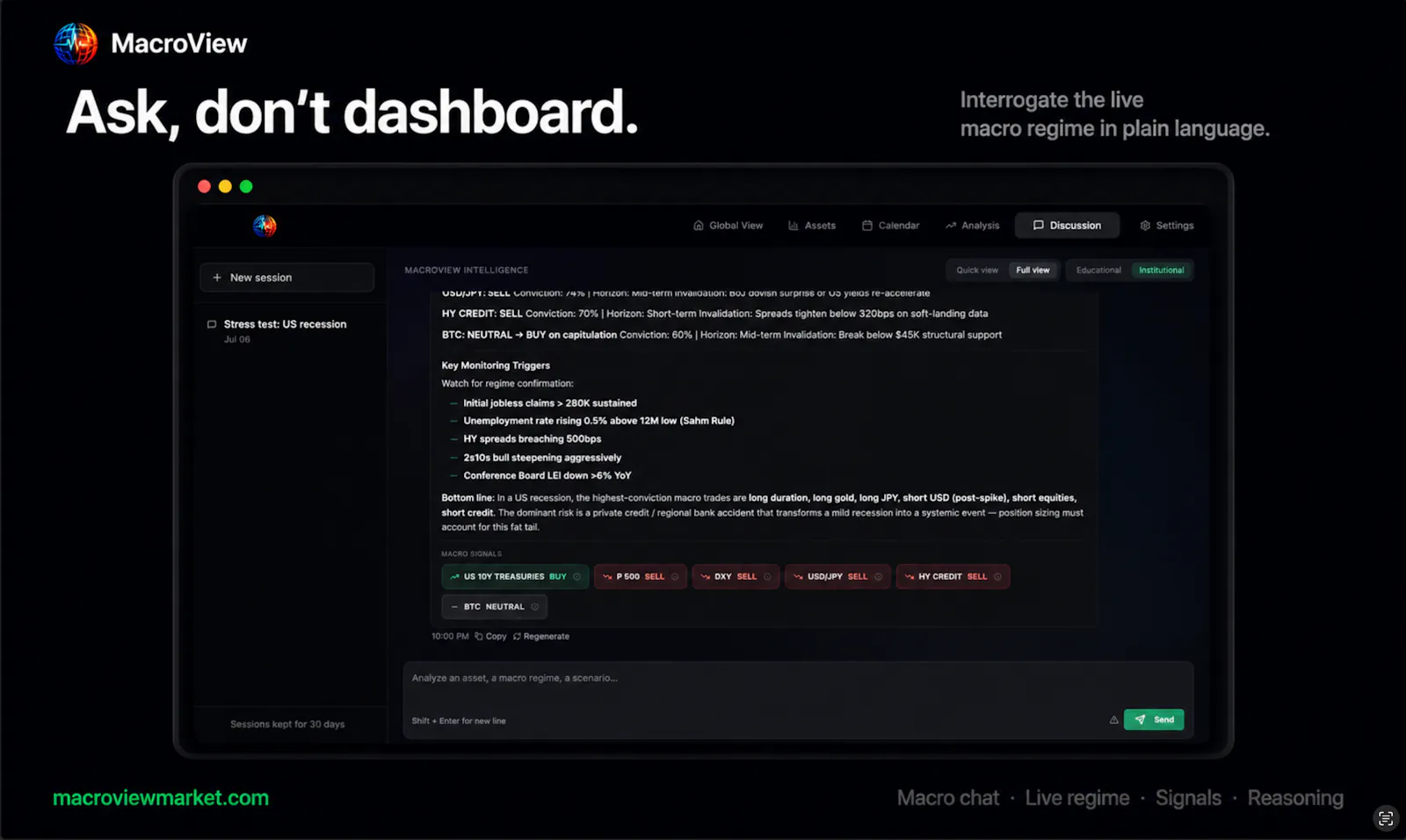Click 'Initial jobless claims > 280K sustained' line
The height and width of the screenshot is (840, 1406).
pyautogui.click(x=550, y=403)
